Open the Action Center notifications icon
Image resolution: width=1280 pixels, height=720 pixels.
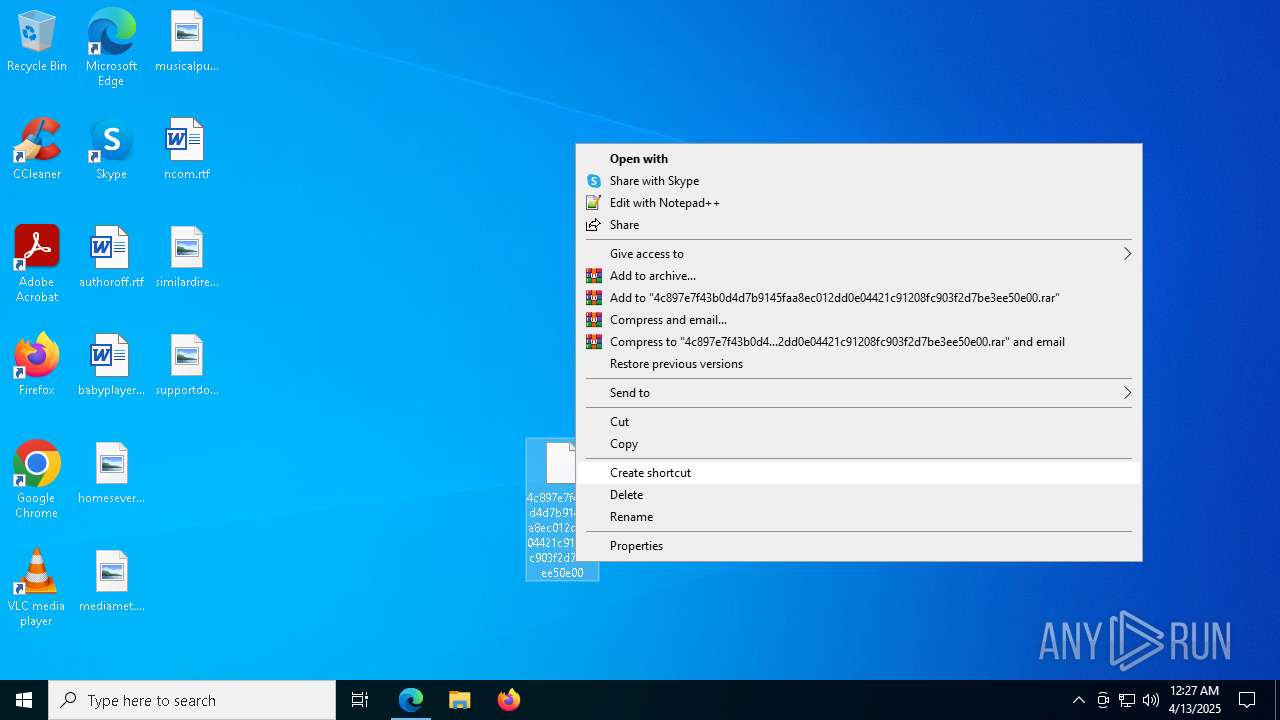pos(1248,700)
